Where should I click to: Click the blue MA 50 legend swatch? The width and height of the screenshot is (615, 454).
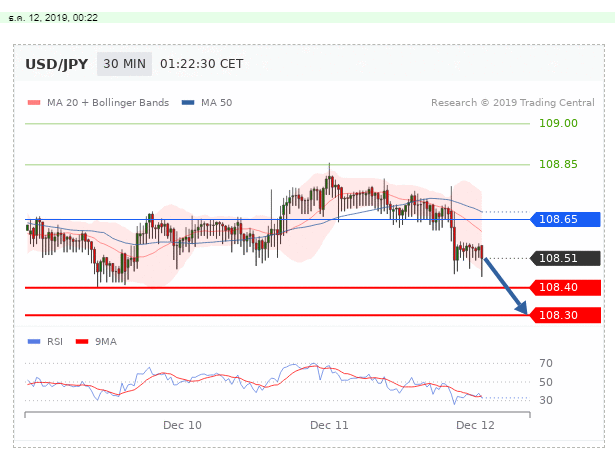188,103
